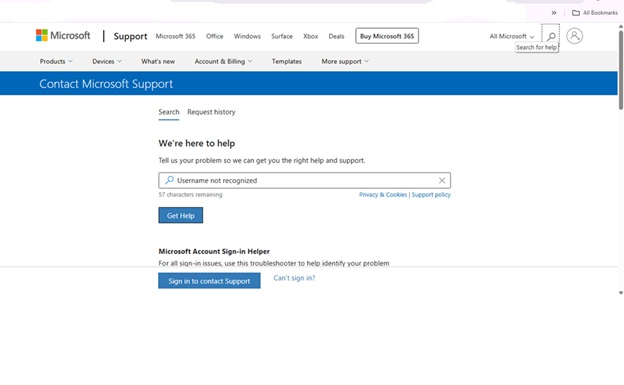Click the Contact Microsoft Support title
The height and width of the screenshot is (385, 624).
click(x=106, y=84)
